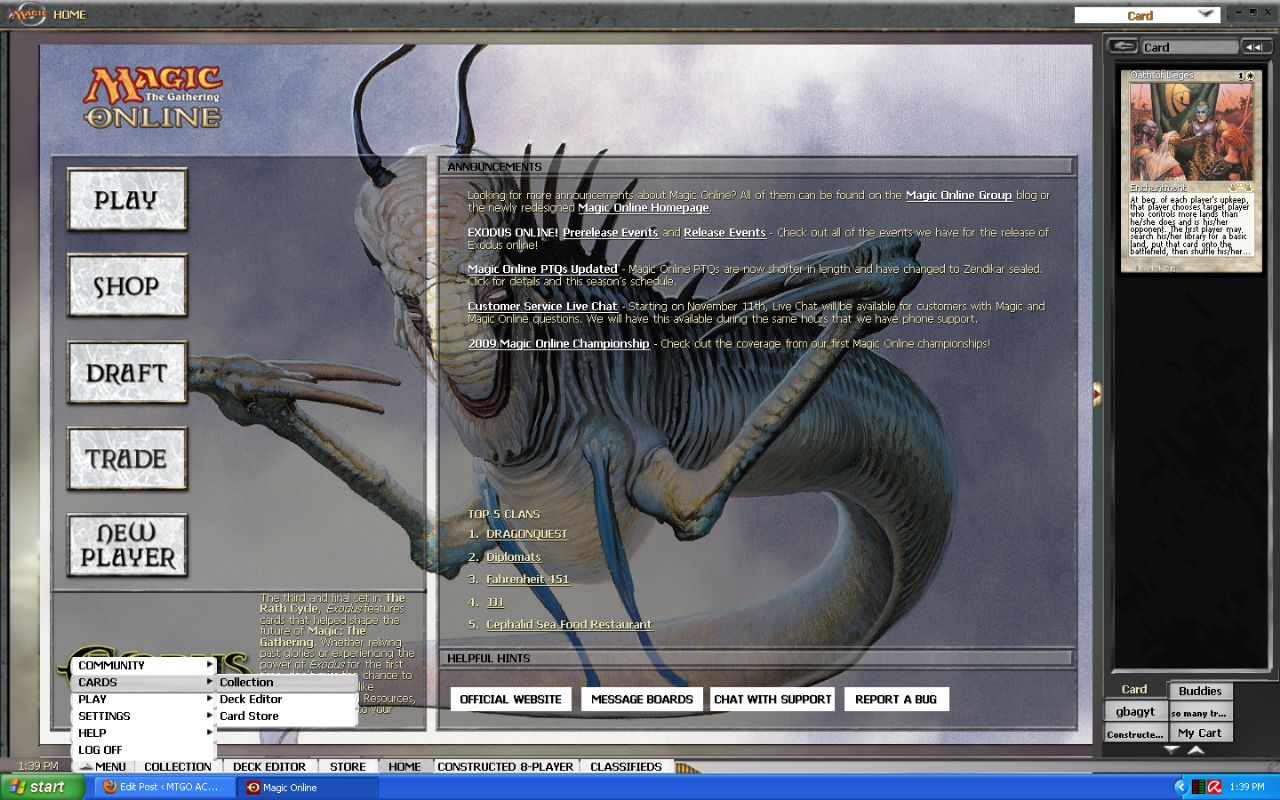
Task: Click the up arrow below My Cart
Action: (1196, 749)
